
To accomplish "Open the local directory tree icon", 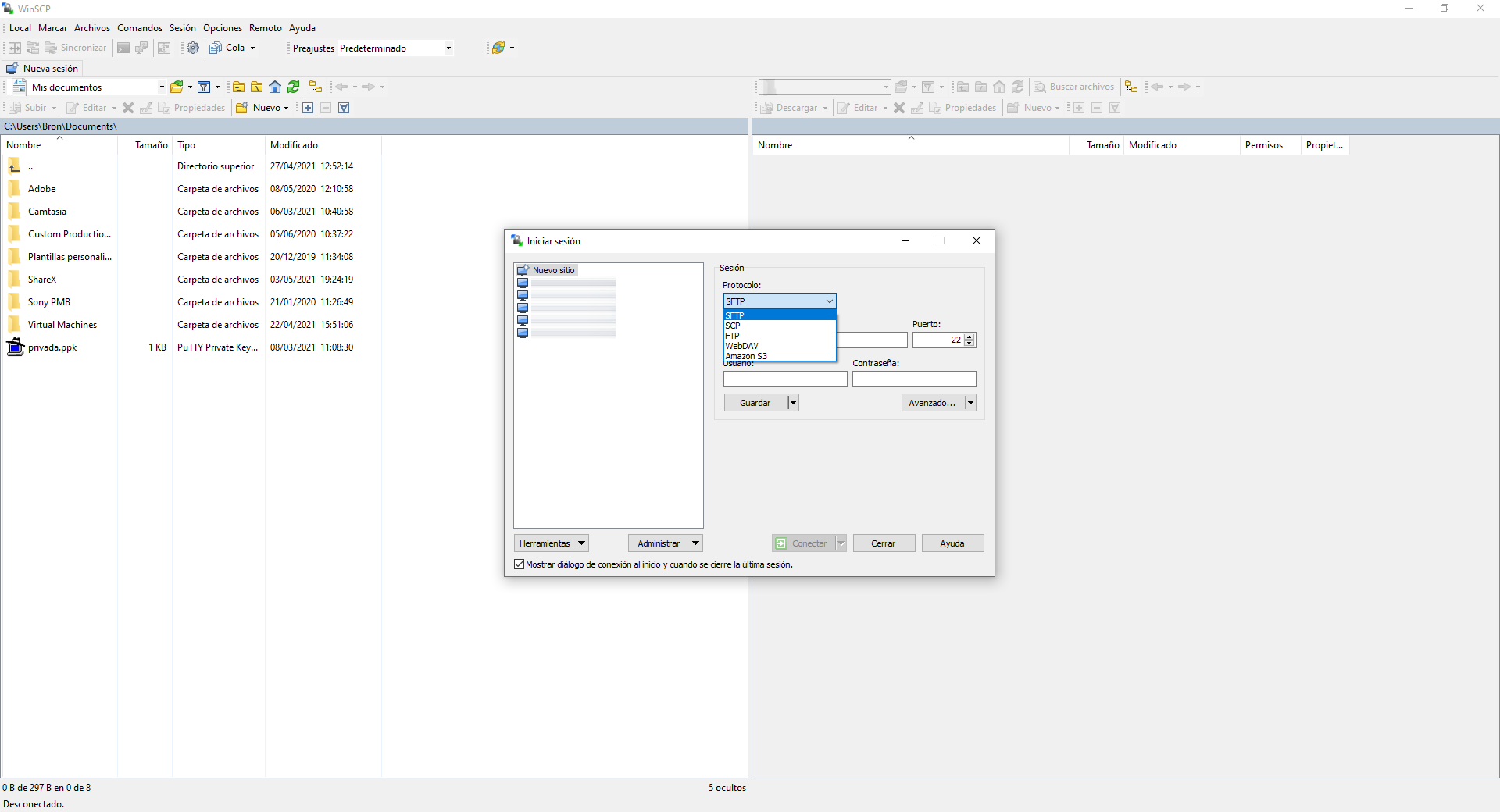I will (316, 87).
